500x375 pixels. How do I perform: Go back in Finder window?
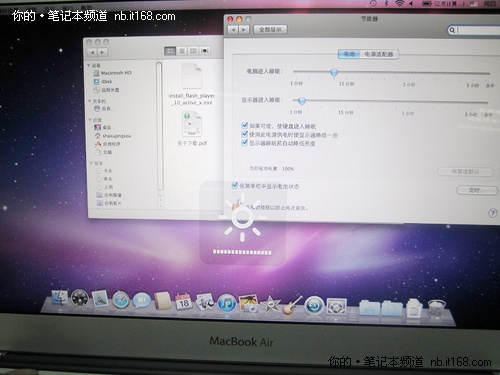coord(92,52)
